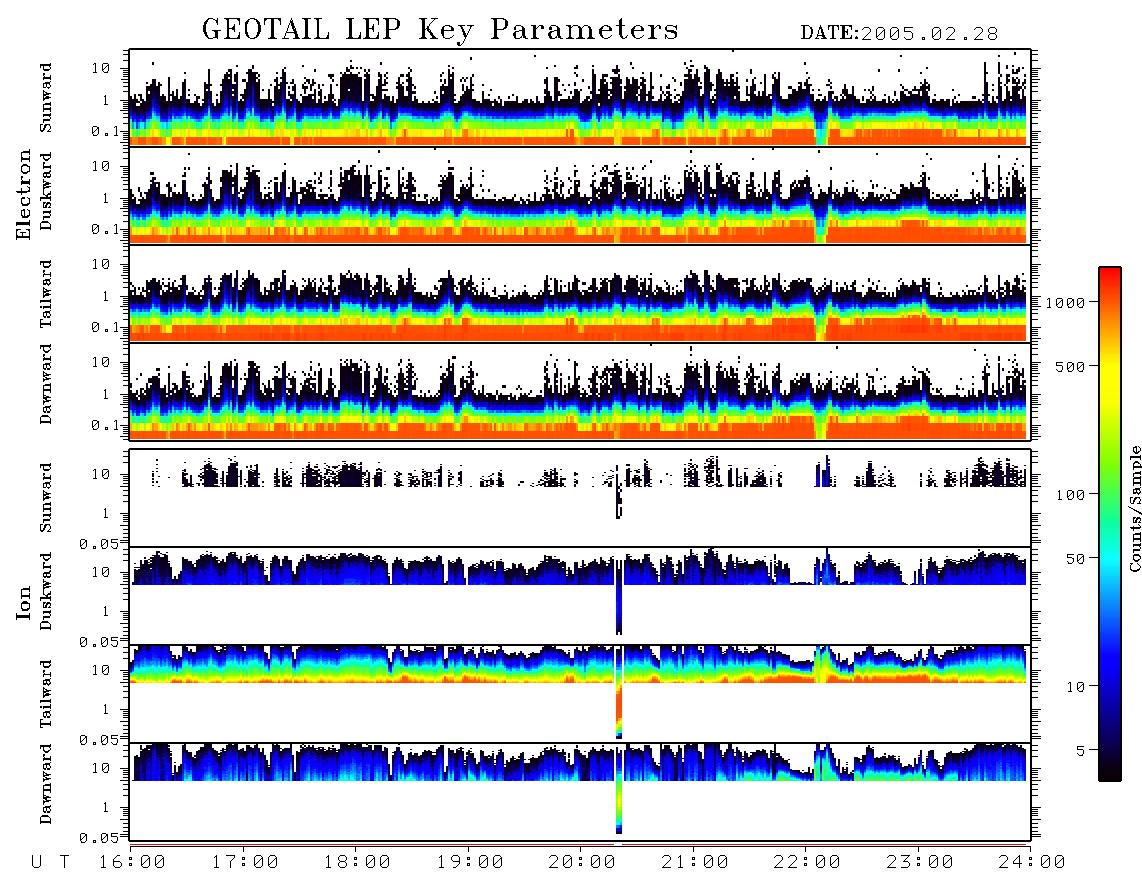Click the Electron Duskward spectrogram panel
The height and width of the screenshot is (880, 1142).
pos(580,195)
